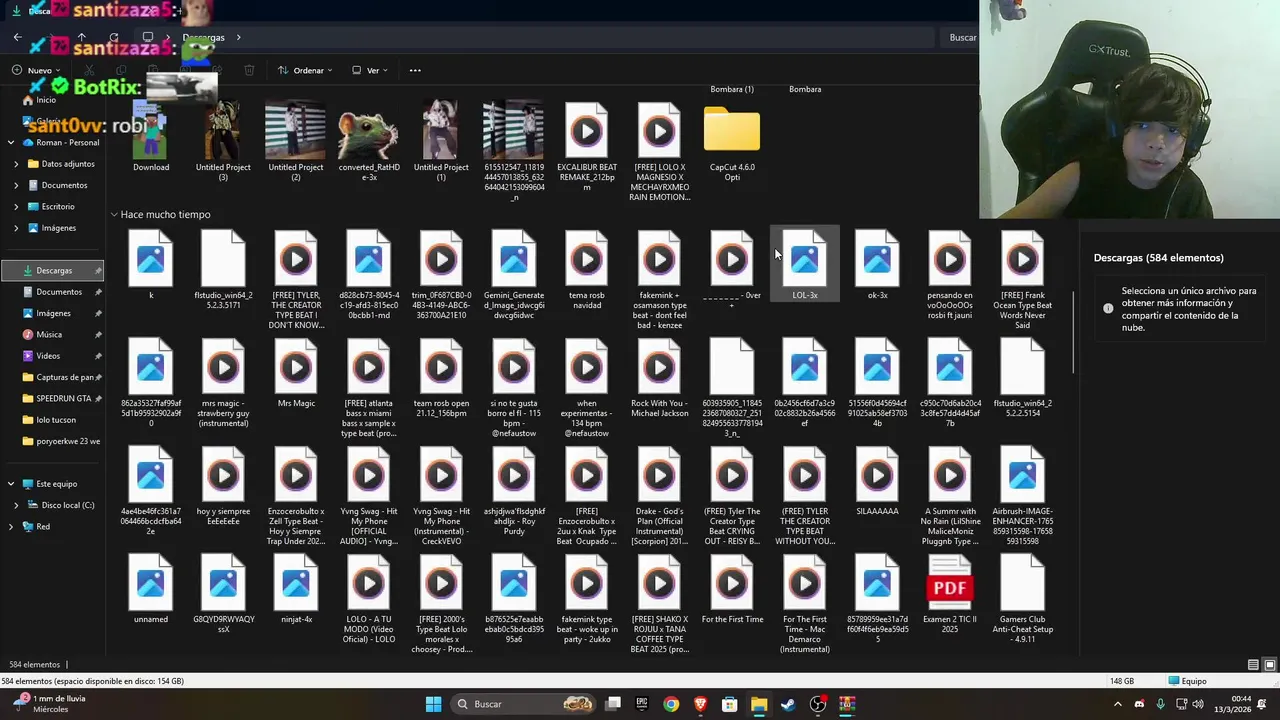Collapse the Este equipo node
Screen dimensions: 1280x720
coord(11,484)
